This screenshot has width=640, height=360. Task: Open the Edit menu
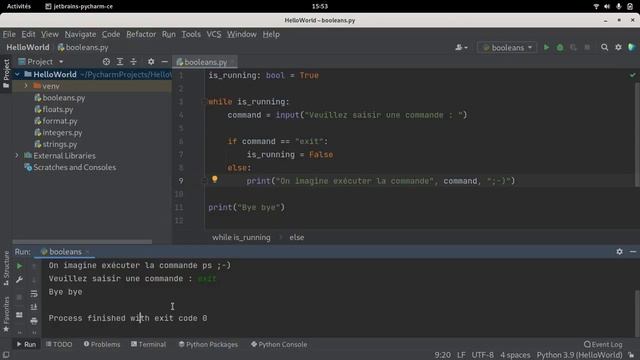(28, 34)
